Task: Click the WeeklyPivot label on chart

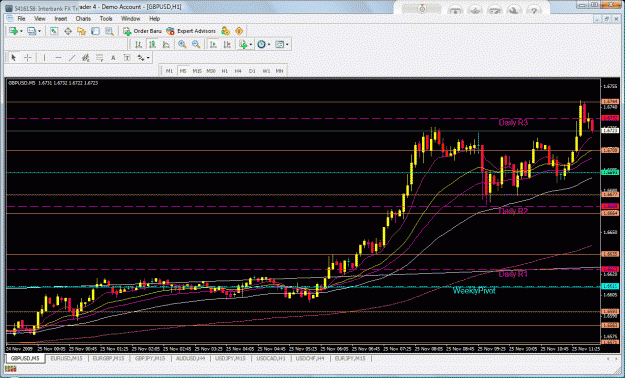Action: pos(474,291)
